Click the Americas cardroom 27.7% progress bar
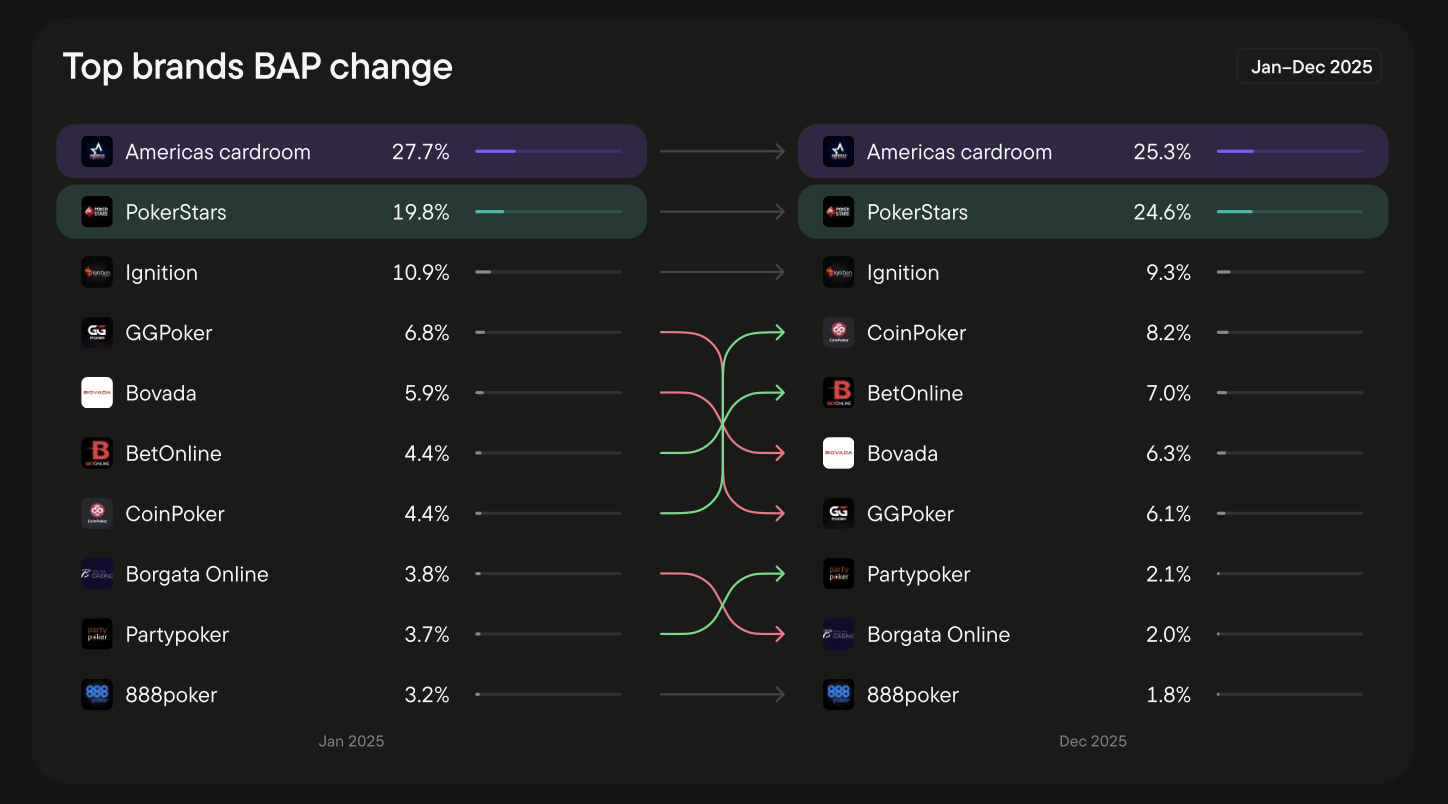The height and width of the screenshot is (804, 1448). tap(548, 152)
